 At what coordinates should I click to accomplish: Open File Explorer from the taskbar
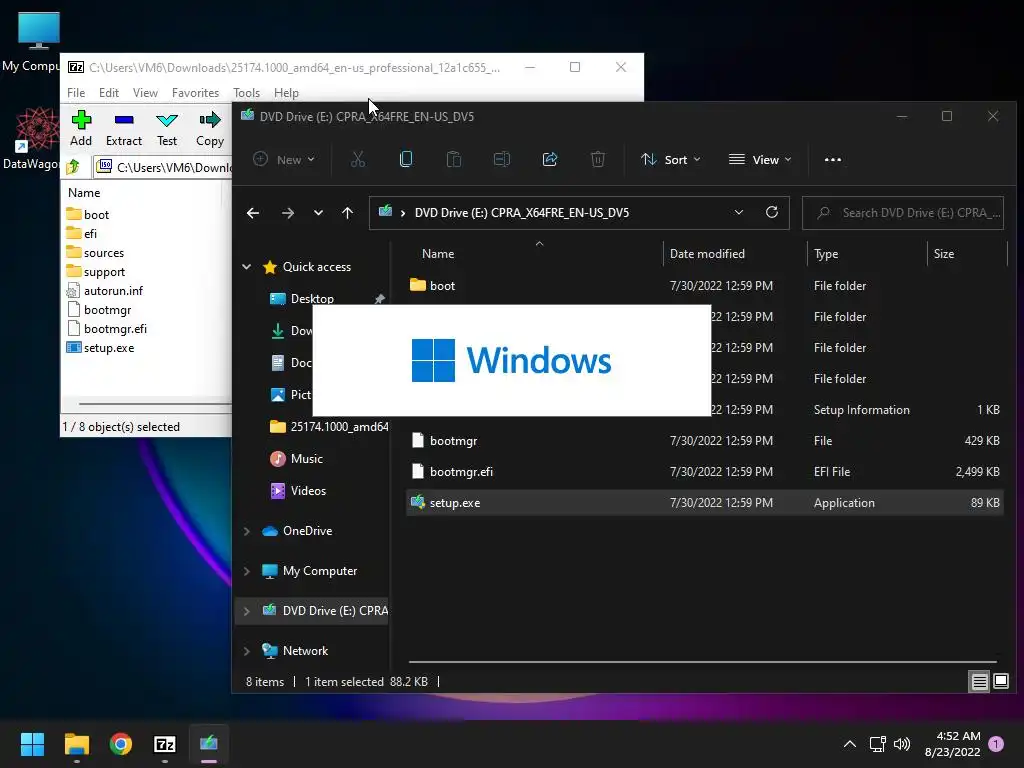pos(76,744)
